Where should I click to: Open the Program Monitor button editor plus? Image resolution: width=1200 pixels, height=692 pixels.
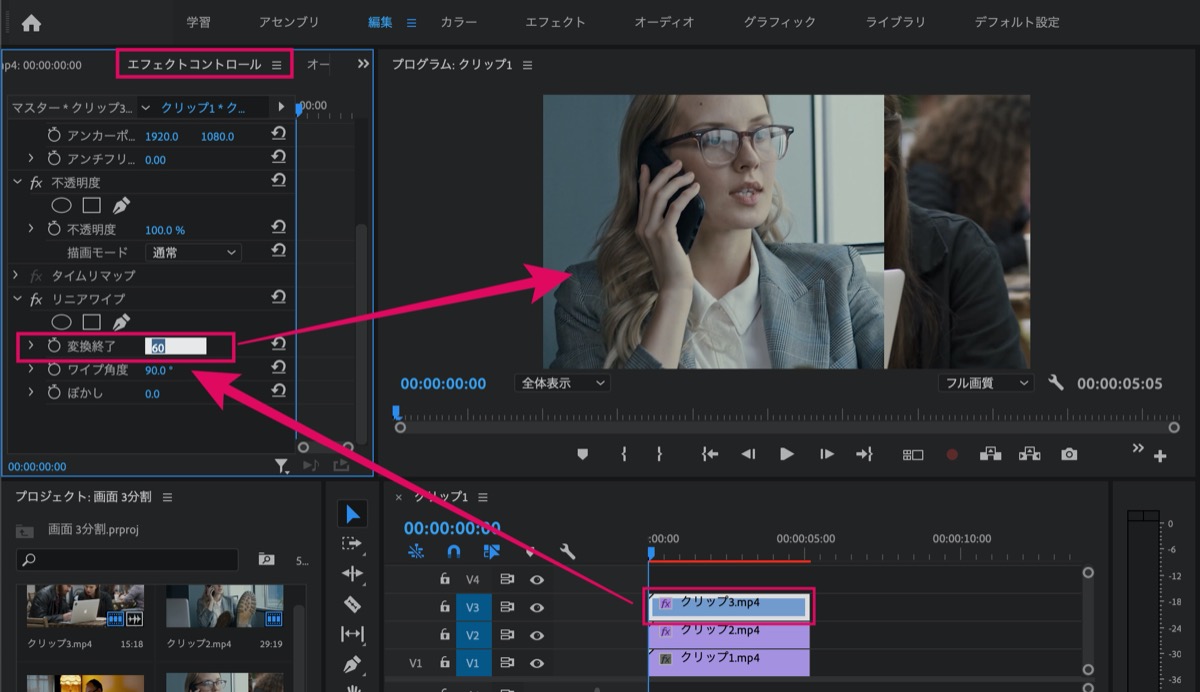[x=1160, y=456]
